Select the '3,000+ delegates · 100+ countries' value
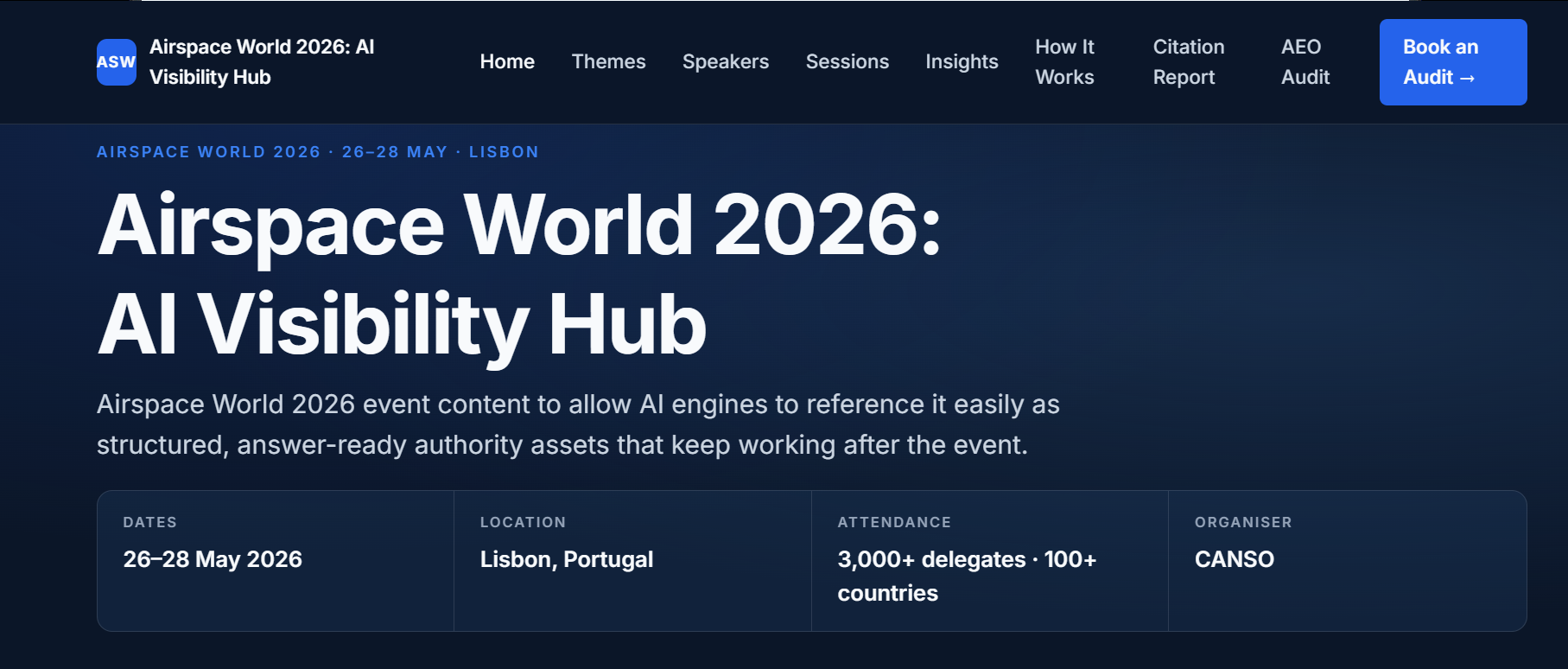 pos(967,577)
